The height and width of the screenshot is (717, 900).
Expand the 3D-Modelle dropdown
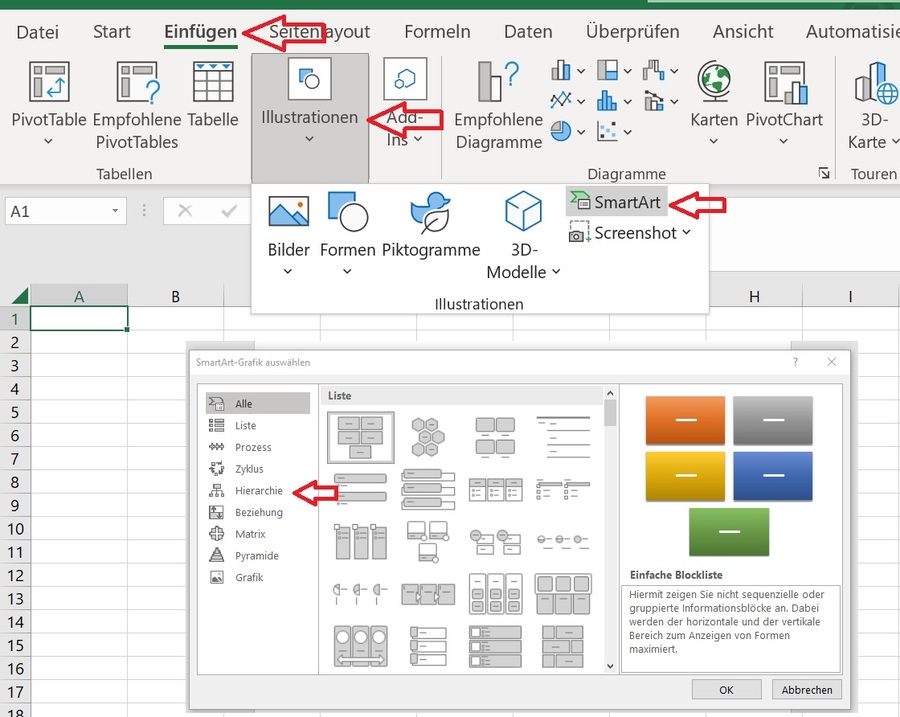click(556, 272)
